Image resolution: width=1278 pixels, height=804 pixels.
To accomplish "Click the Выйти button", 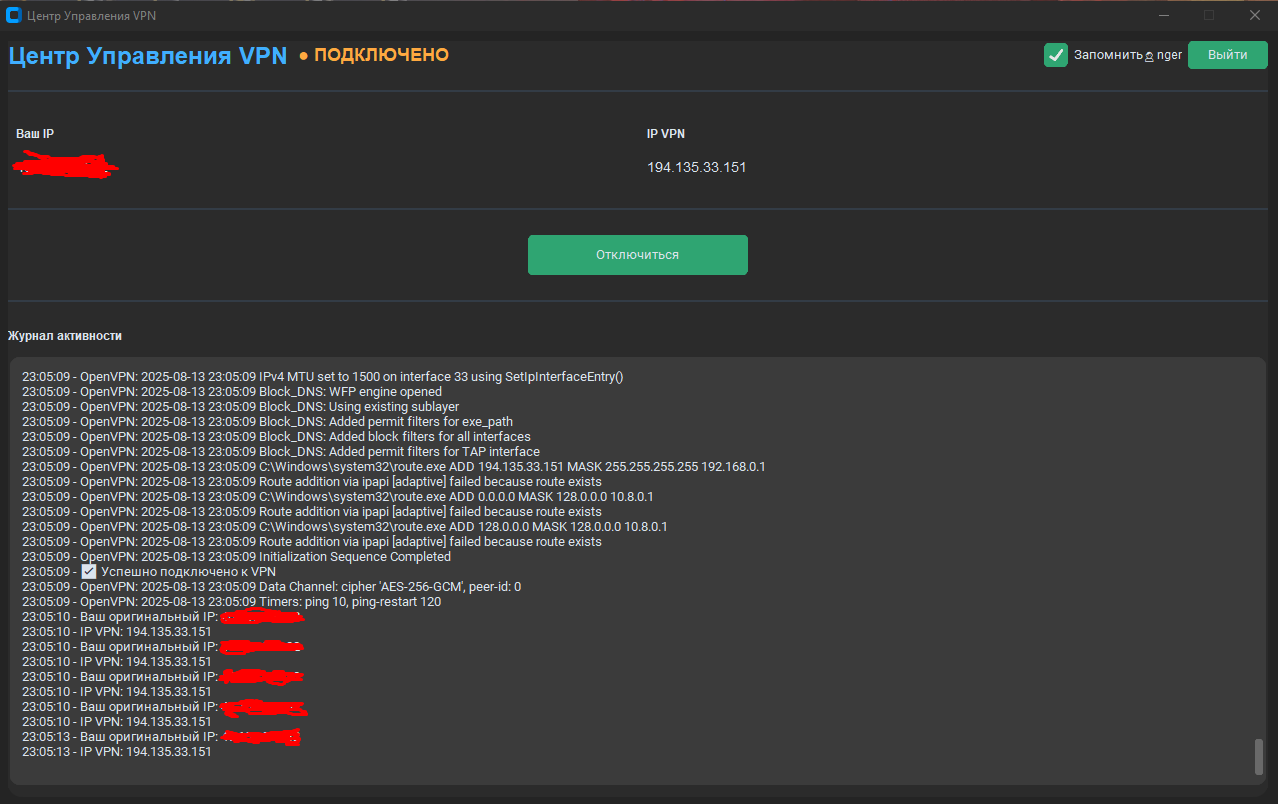I will click(1227, 55).
